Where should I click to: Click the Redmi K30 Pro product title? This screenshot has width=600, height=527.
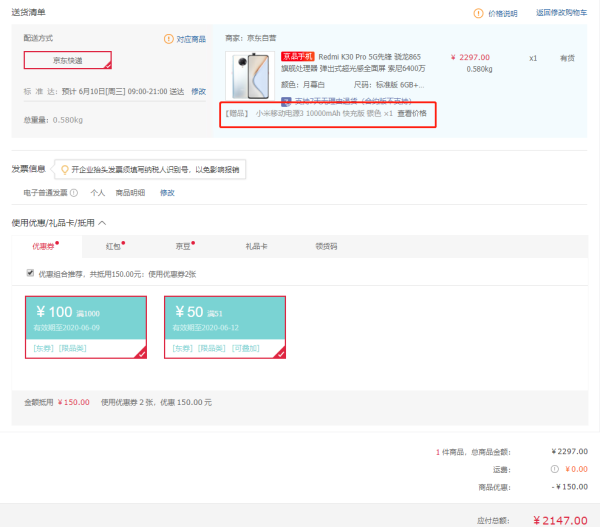point(352,63)
